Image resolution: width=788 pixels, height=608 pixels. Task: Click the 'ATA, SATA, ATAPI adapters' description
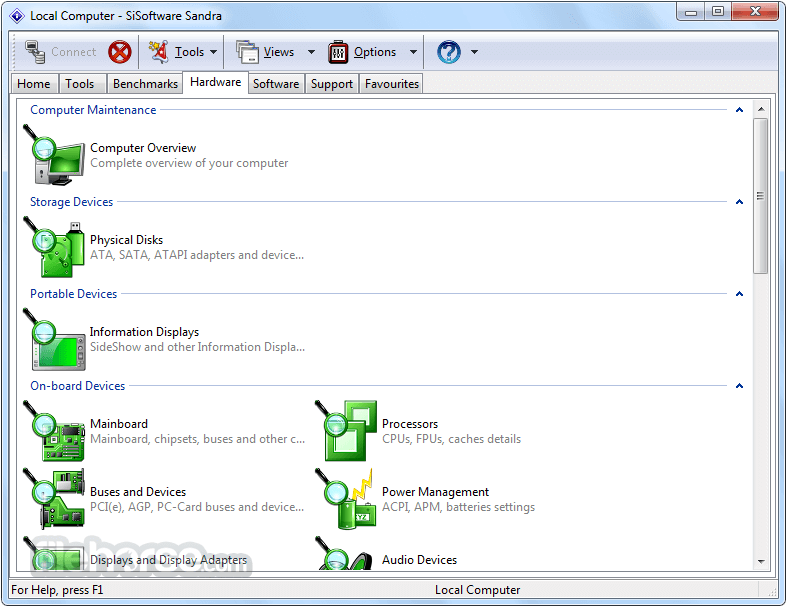[x=197, y=255]
